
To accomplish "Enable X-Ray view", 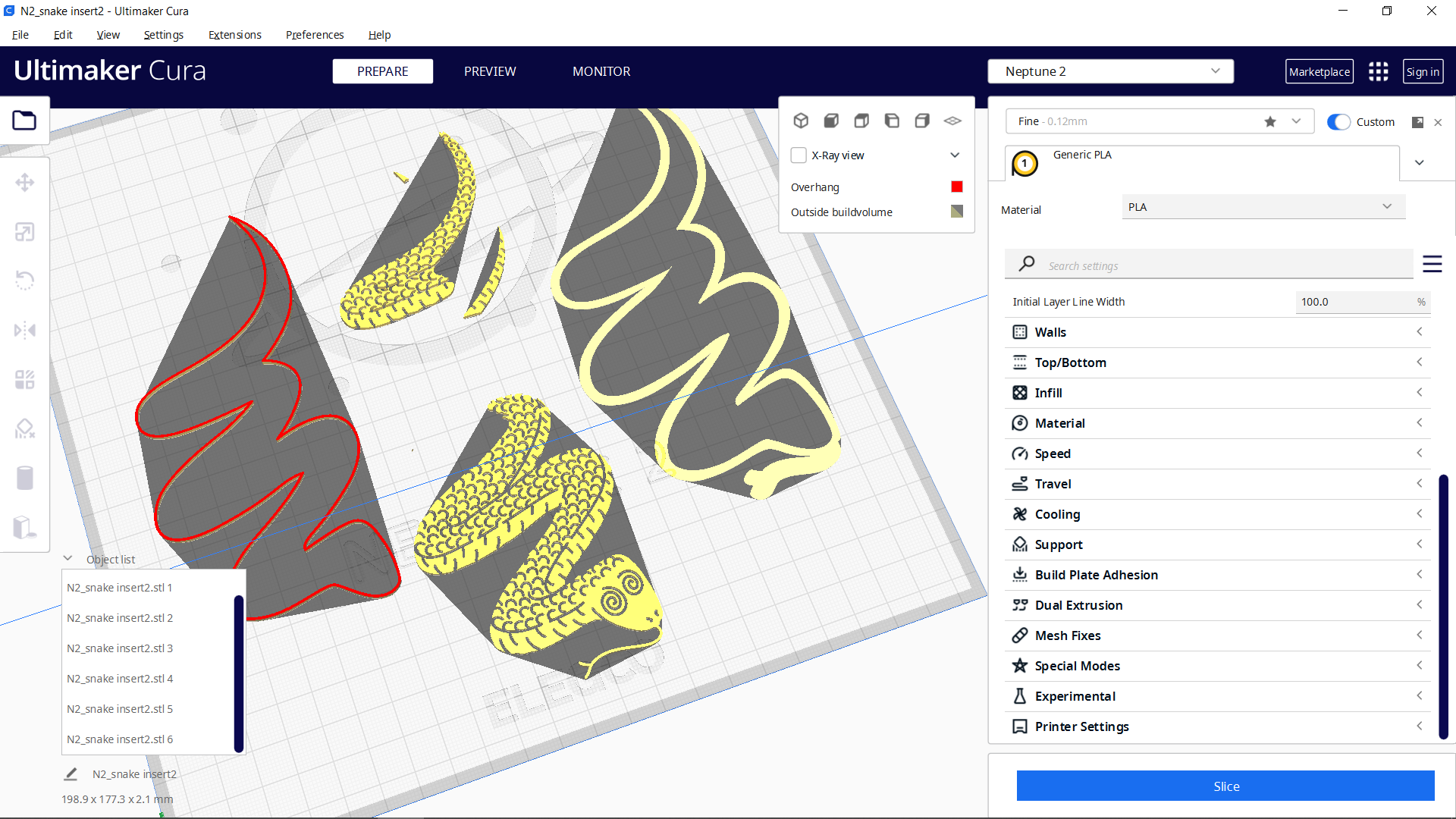I will pyautogui.click(x=799, y=155).
